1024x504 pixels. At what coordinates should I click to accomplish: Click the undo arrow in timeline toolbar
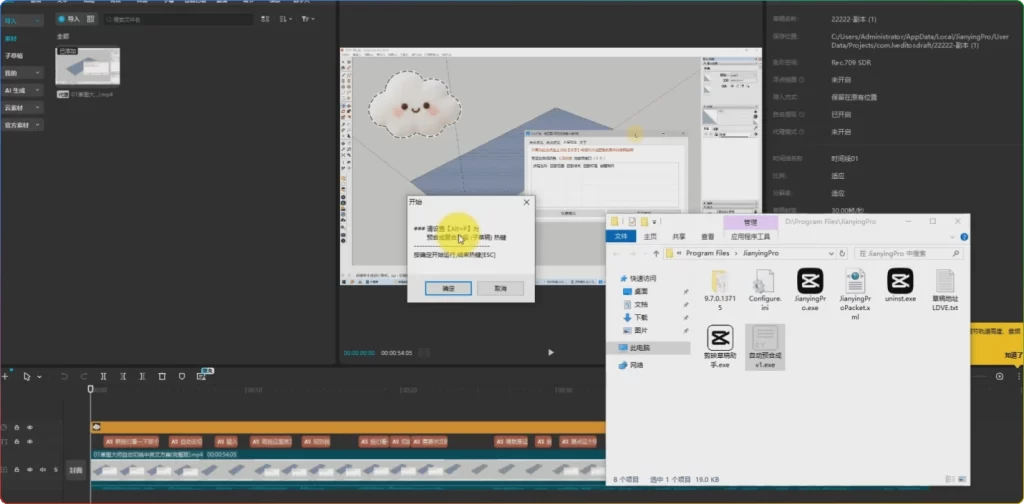64,376
